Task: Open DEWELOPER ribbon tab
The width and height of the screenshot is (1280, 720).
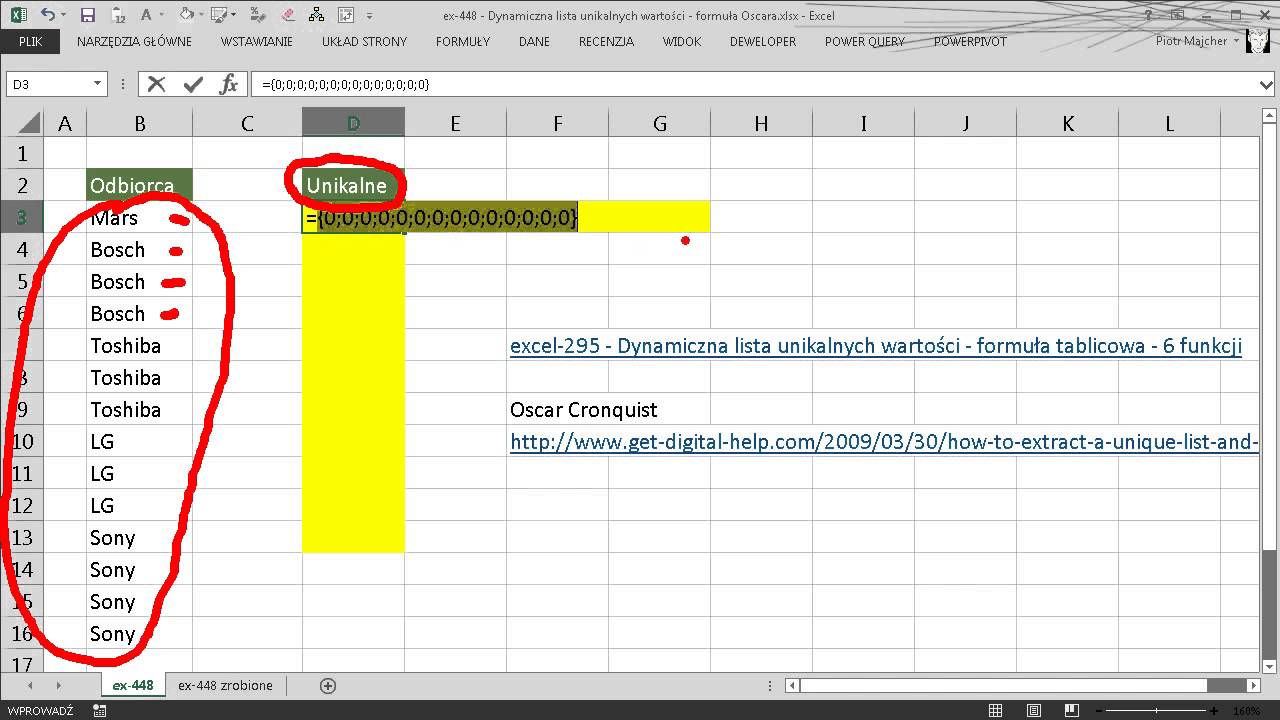Action: pyautogui.click(x=763, y=42)
